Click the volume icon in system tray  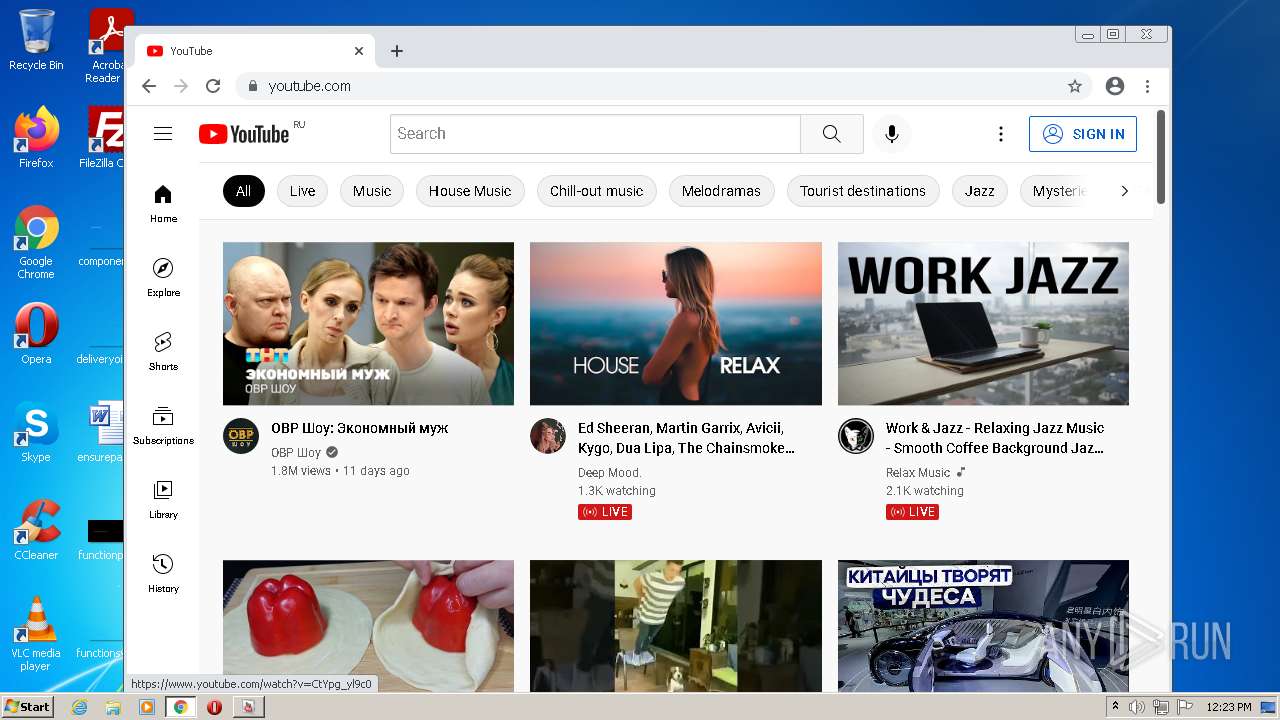coord(1137,707)
